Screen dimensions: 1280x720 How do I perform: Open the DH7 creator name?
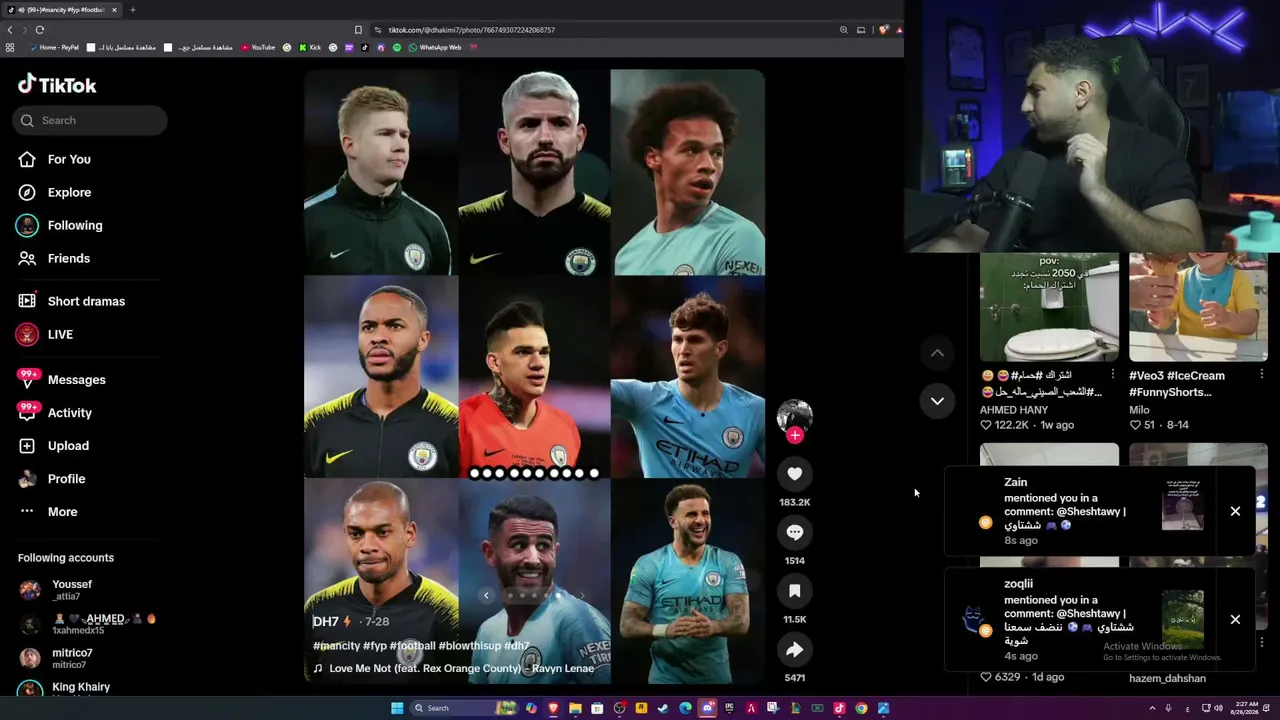point(325,621)
